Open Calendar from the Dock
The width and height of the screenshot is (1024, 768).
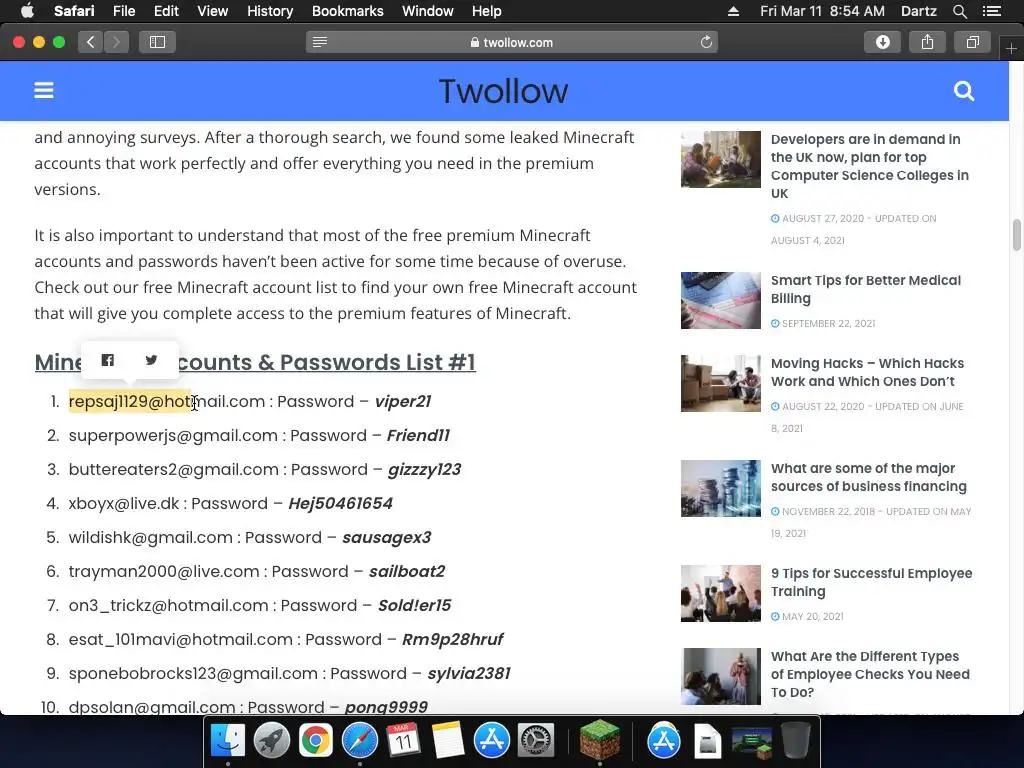tap(404, 741)
